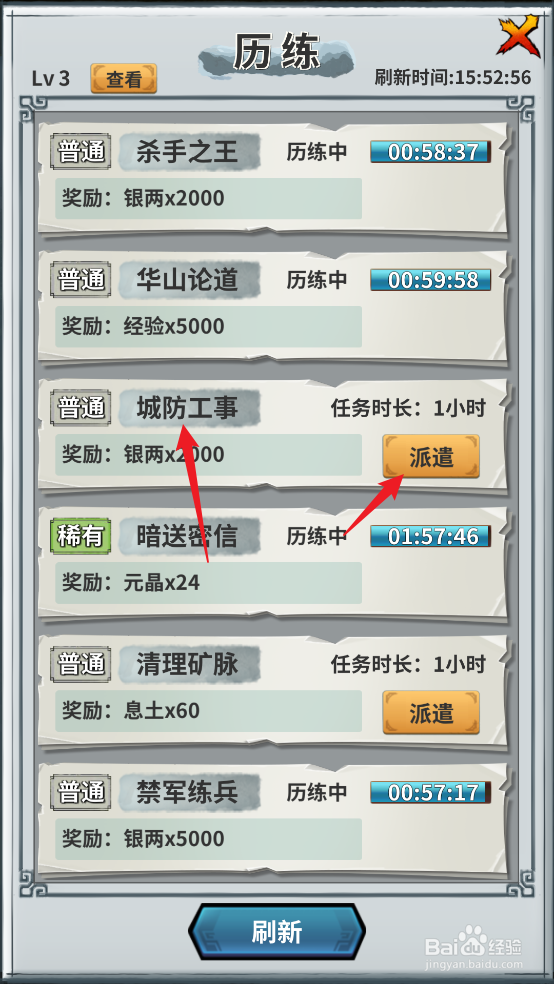Image resolution: width=554 pixels, height=984 pixels.
Task: Select the 暗送密信 rare mission title
Action: [188, 536]
